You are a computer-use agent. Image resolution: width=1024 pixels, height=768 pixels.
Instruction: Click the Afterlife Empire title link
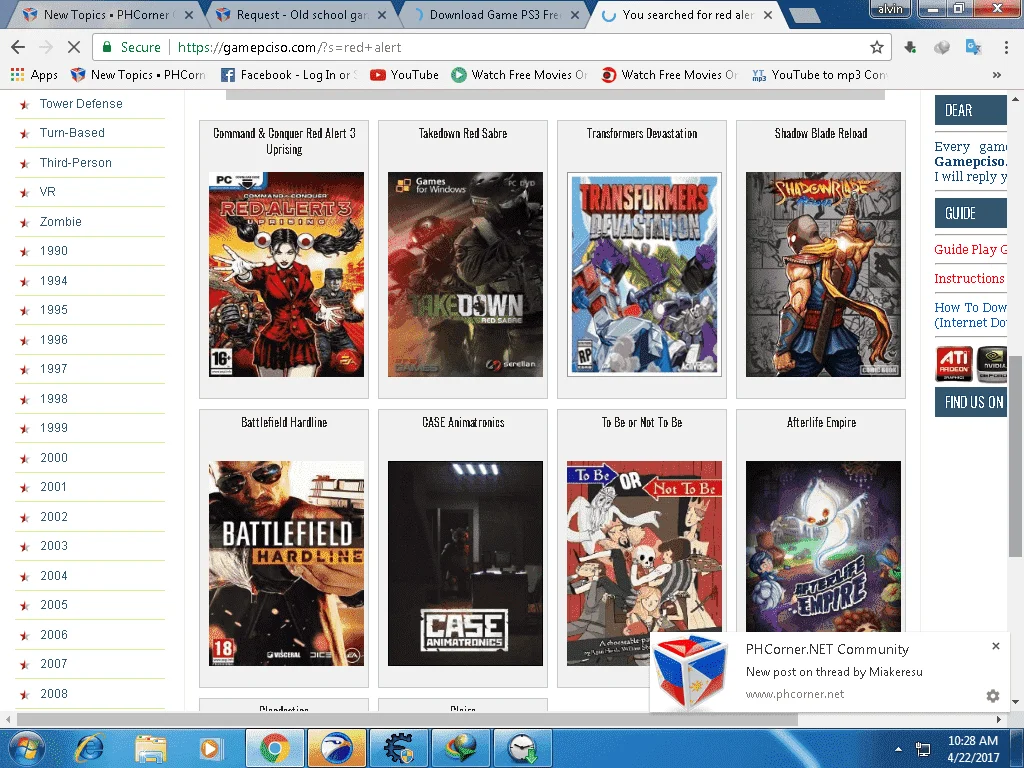coord(821,423)
